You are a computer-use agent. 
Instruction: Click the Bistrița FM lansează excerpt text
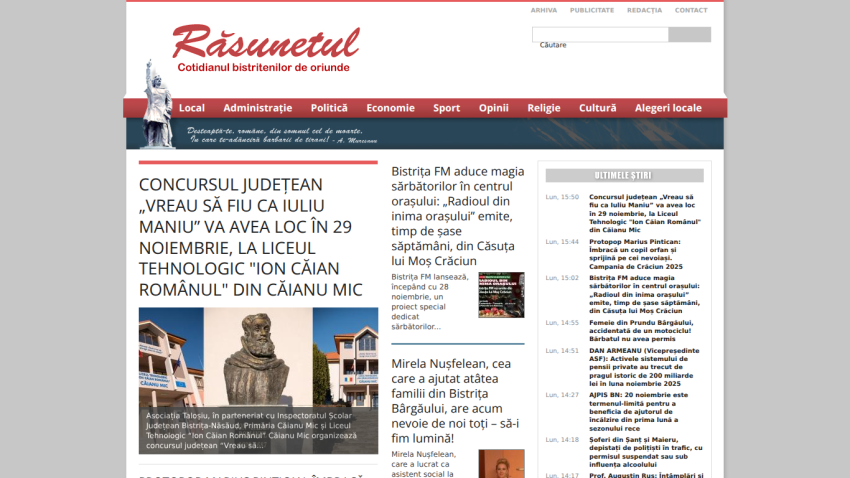[x=430, y=301]
